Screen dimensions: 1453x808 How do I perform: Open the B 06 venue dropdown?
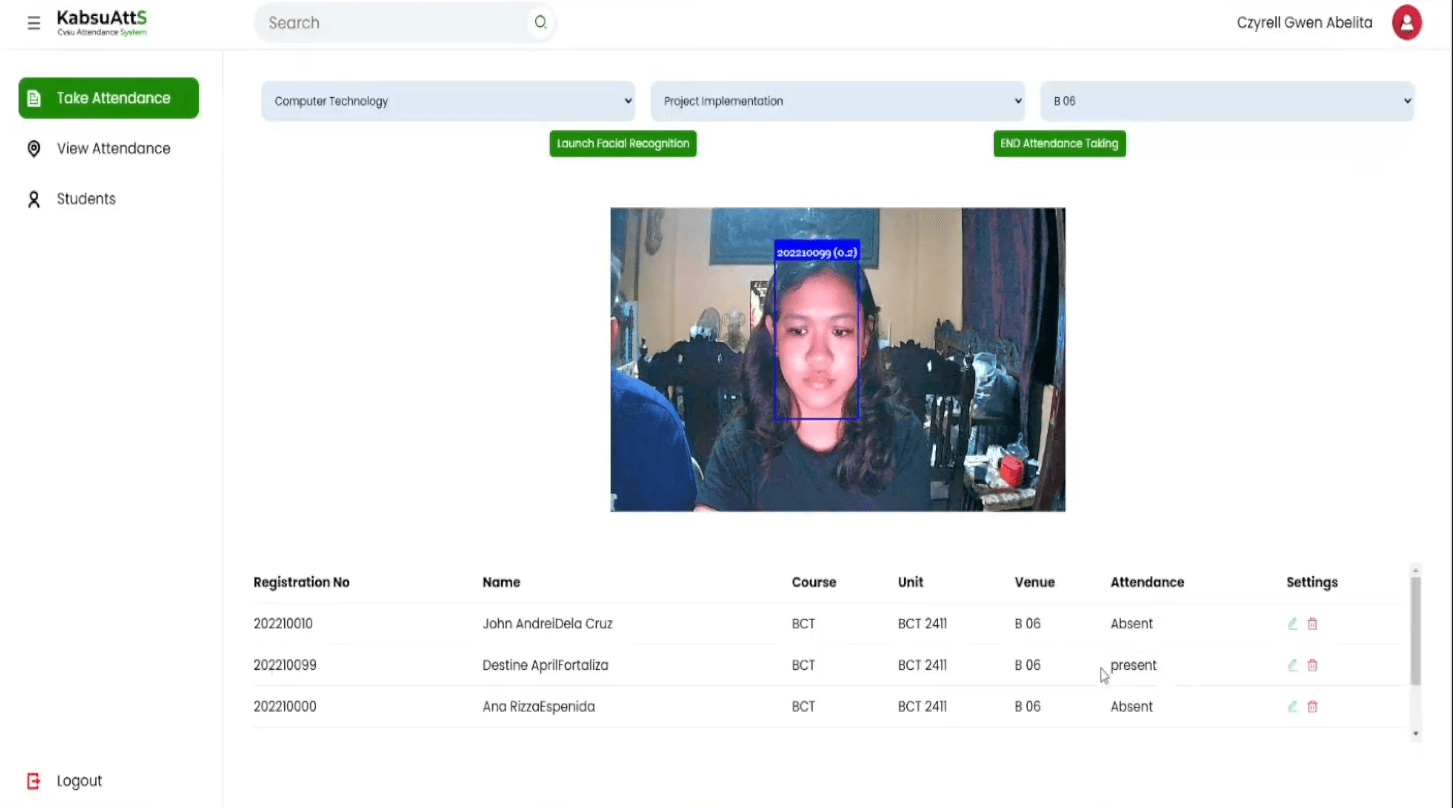point(1226,100)
